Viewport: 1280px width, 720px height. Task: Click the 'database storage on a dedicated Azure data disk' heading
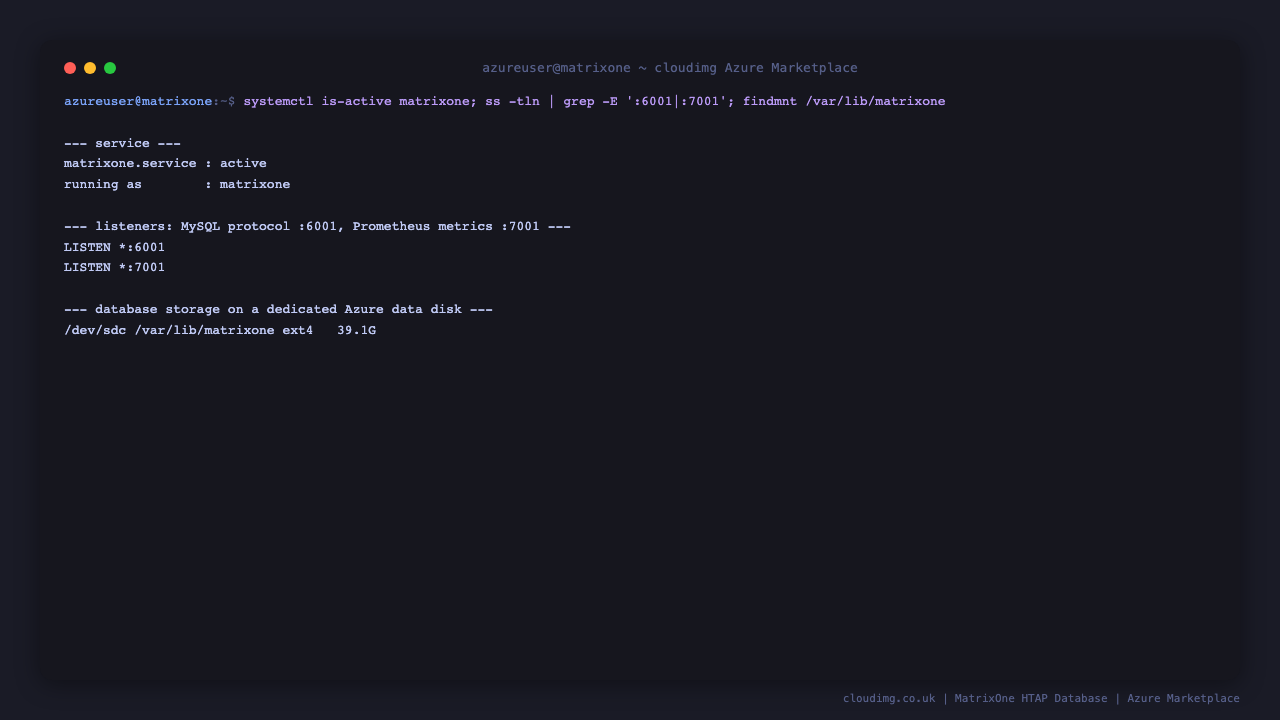point(278,309)
